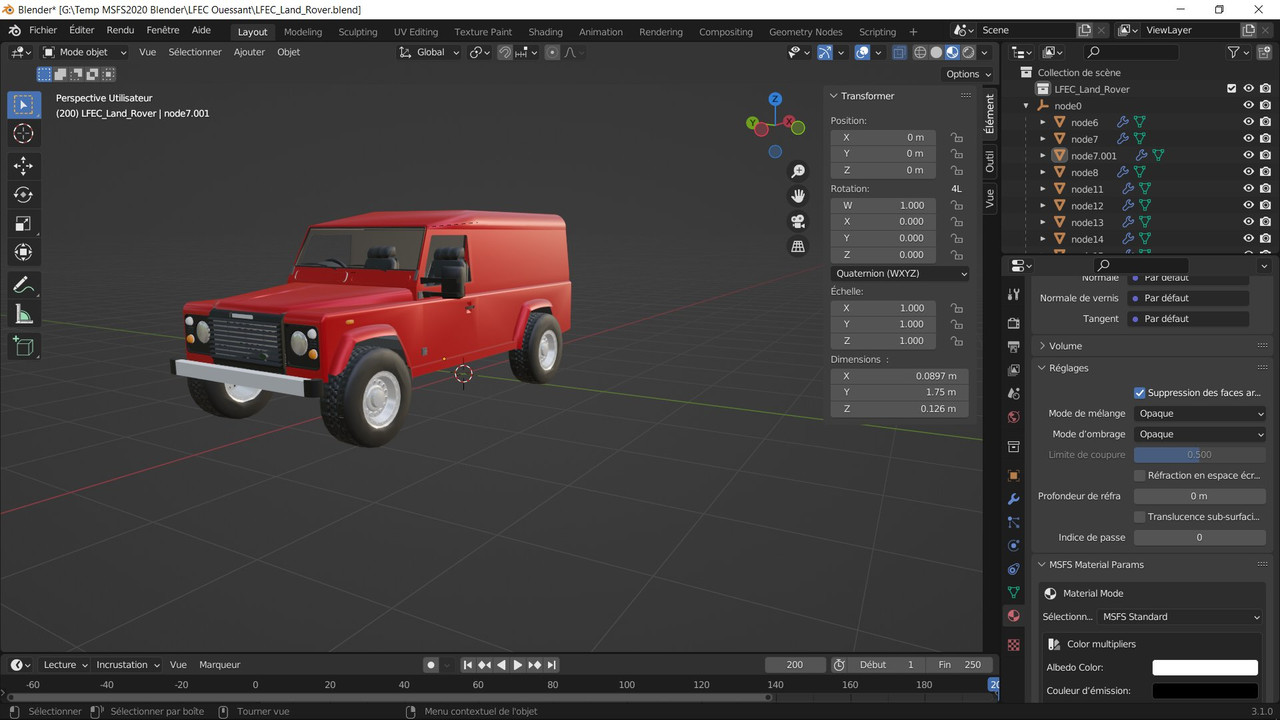This screenshot has width=1280, height=720.
Task: Open the Texture properties checkerboard tab
Action: (1014, 645)
